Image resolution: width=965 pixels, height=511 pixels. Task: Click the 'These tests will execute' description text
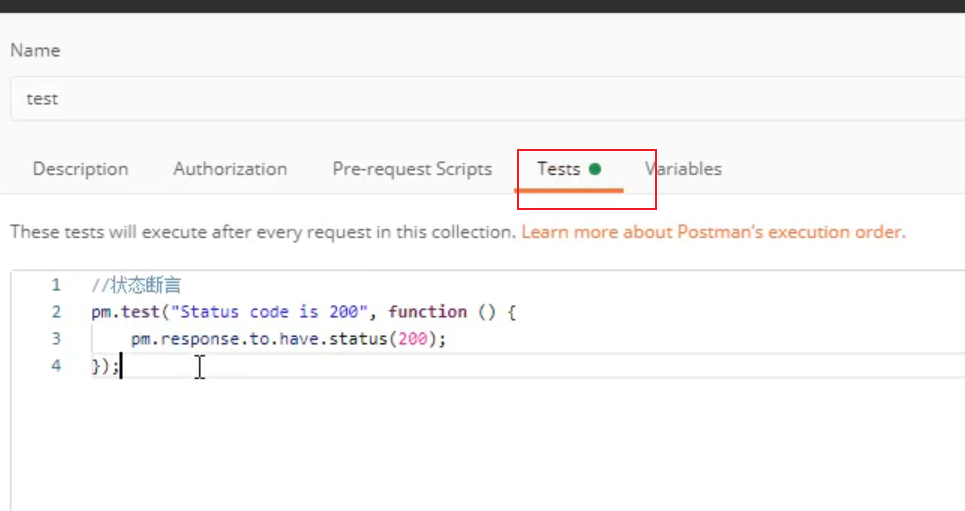point(263,232)
